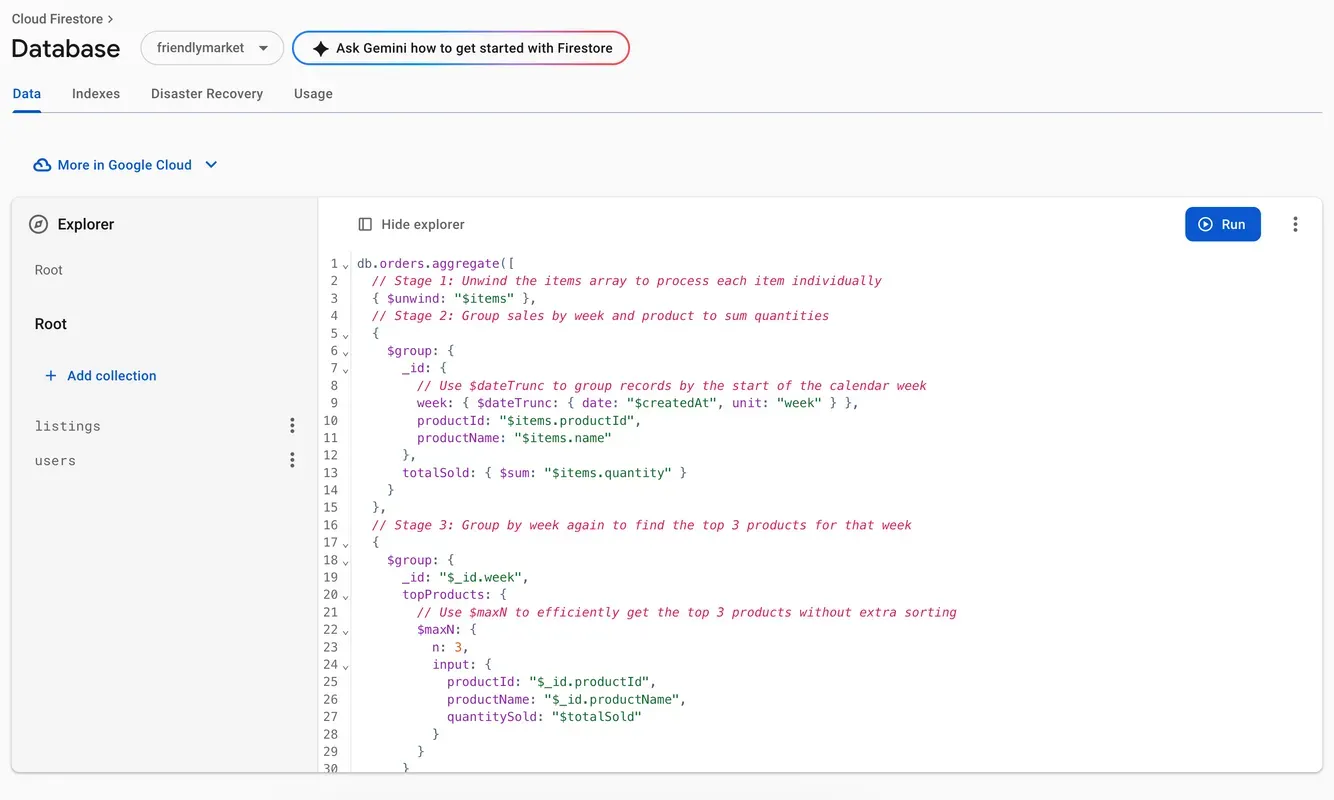
Task: Click the Hide explorer button
Action: point(411,224)
